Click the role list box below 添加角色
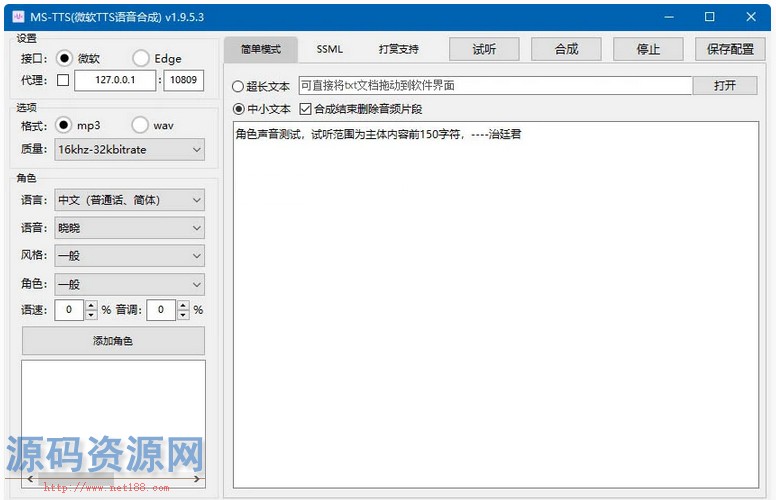This screenshot has height=500, width=776. point(113,424)
